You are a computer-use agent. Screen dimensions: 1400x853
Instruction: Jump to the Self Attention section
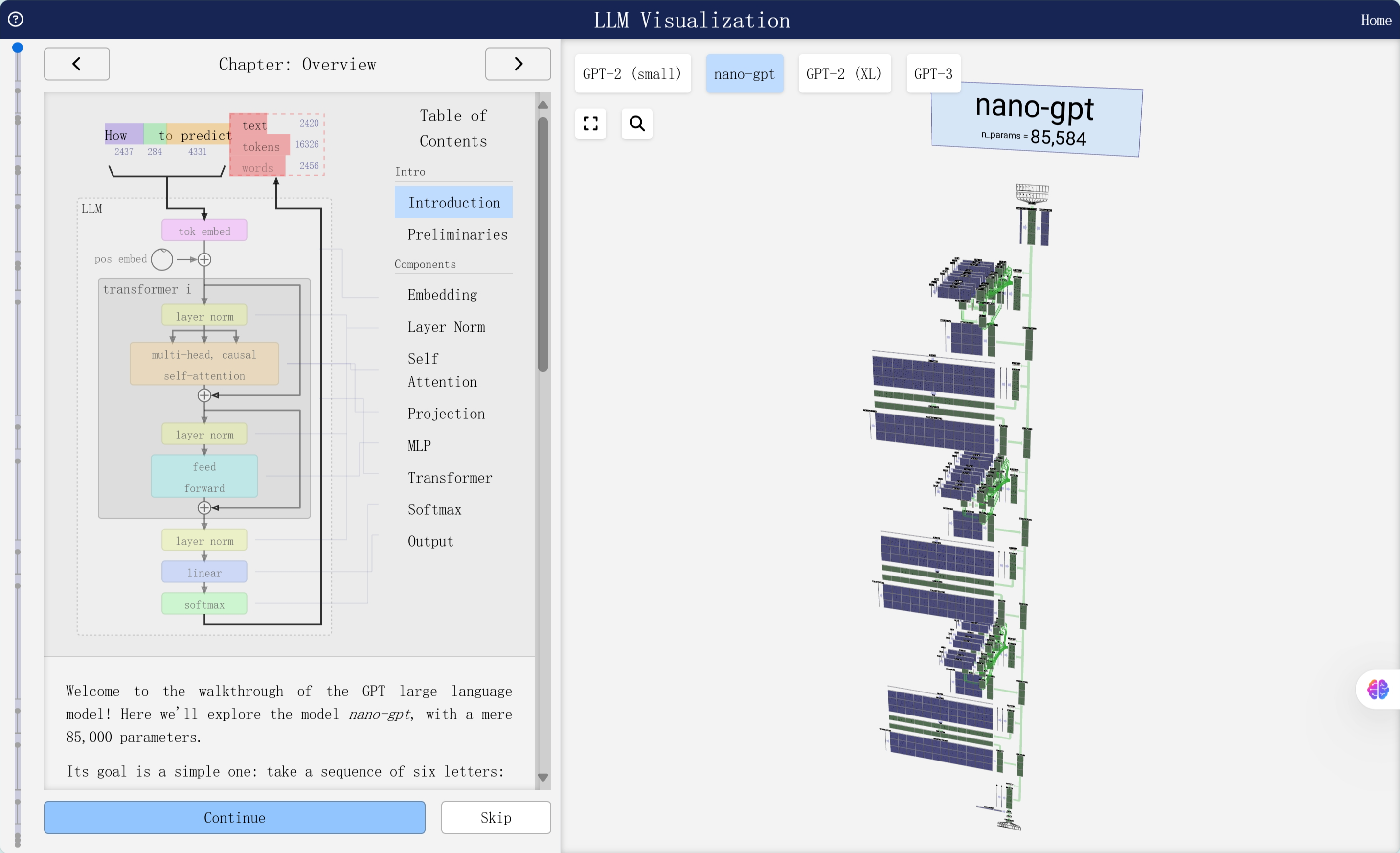click(x=442, y=370)
